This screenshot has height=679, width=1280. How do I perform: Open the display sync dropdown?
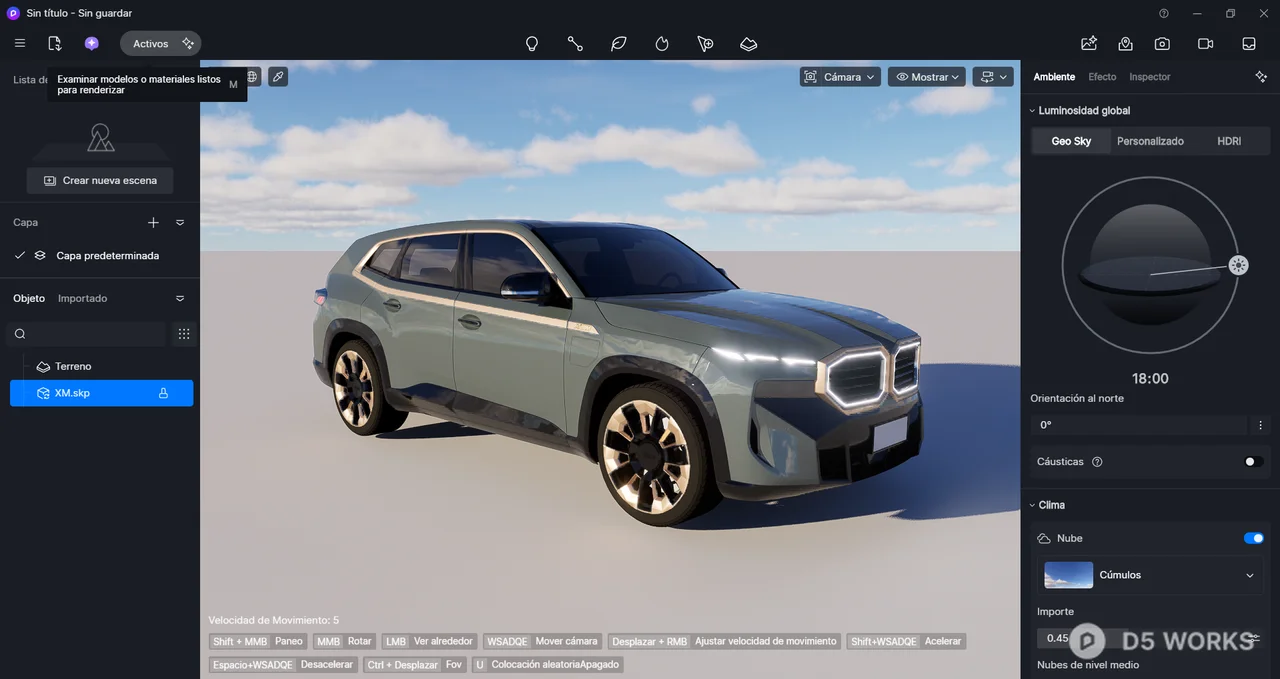994,77
